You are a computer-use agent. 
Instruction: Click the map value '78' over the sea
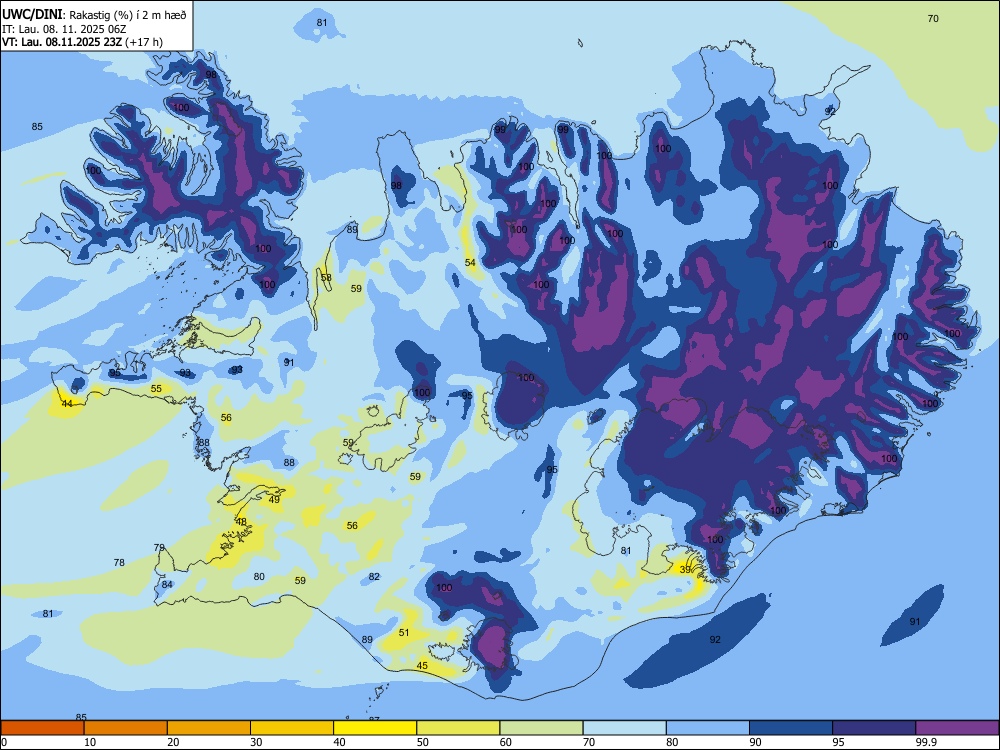pos(119,562)
